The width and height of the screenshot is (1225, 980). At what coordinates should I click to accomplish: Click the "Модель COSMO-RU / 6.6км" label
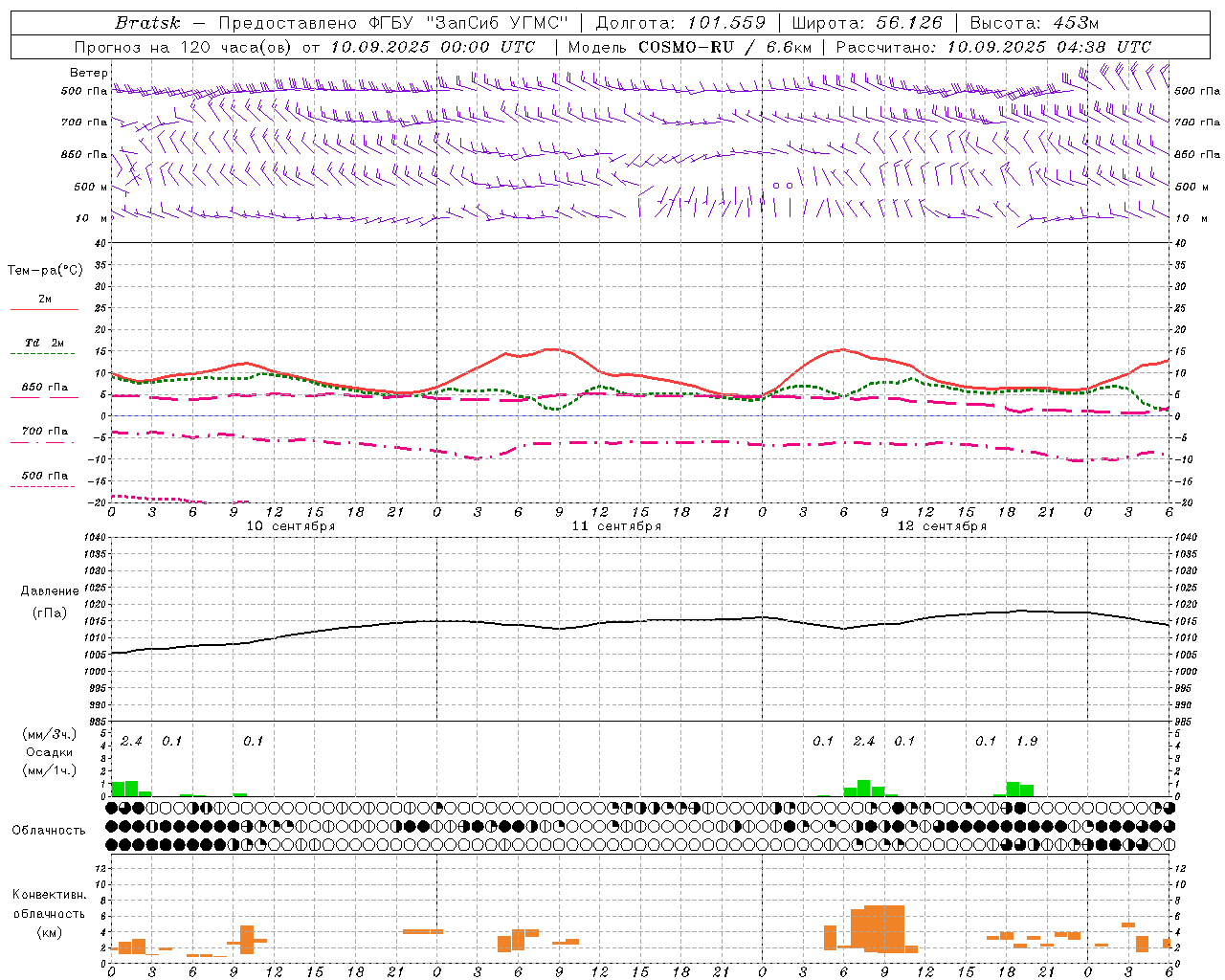coord(690,47)
